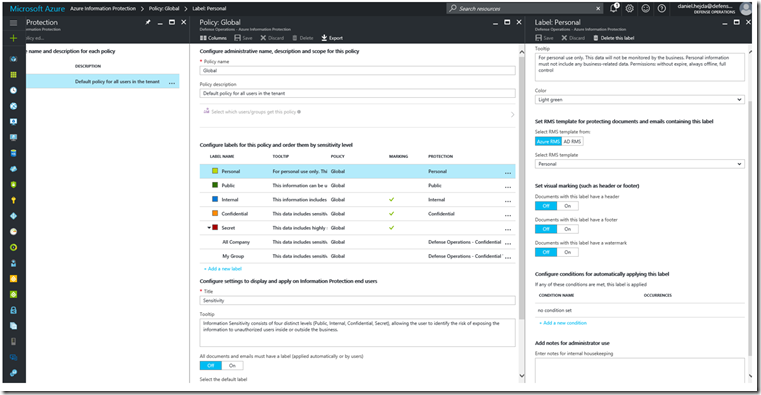This screenshot has width=761, height=395.
Task: Click Save in Label: Personal toolbar
Action: tap(544, 38)
